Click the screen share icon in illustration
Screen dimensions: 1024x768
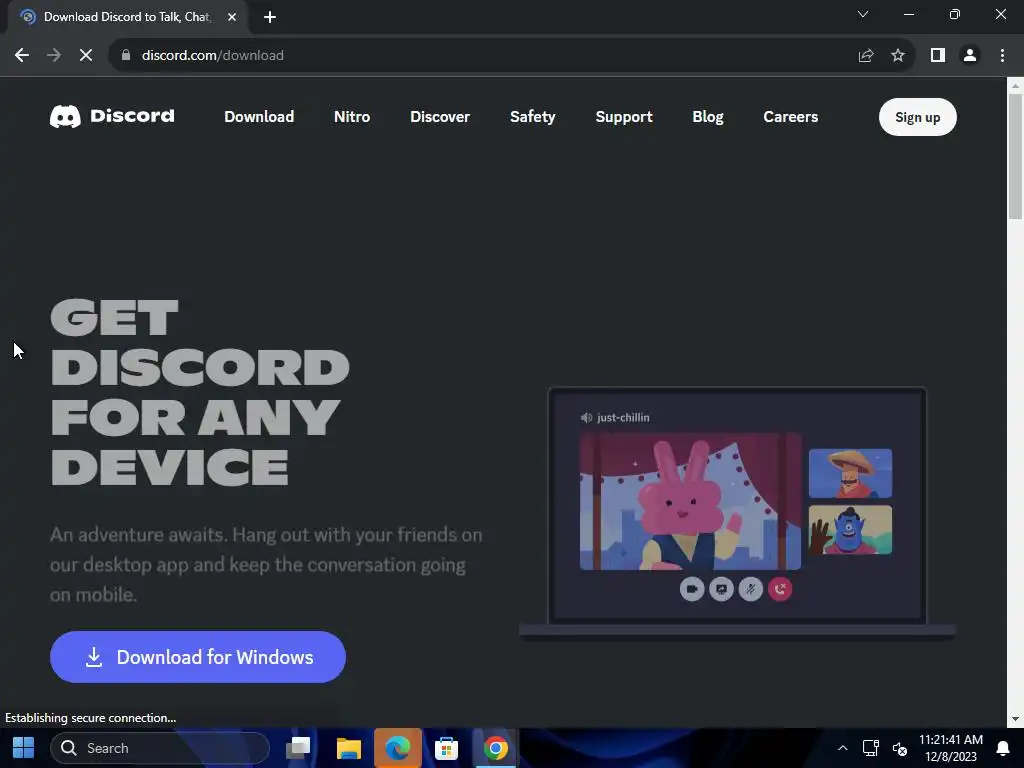721,589
